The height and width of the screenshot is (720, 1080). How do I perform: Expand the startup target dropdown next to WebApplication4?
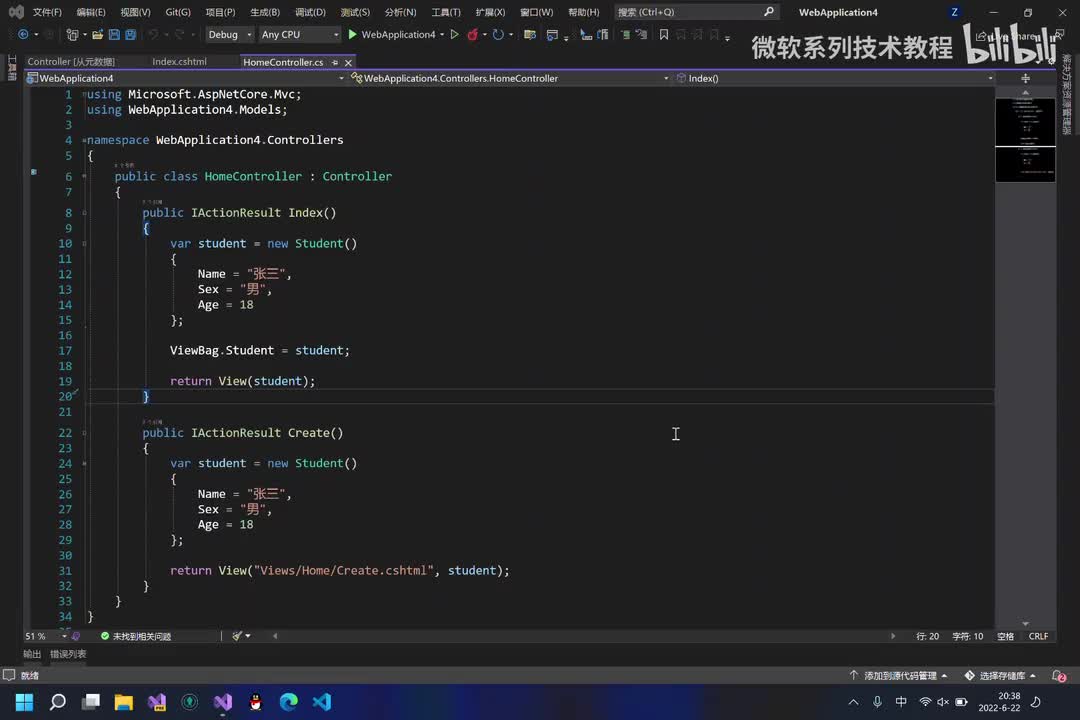pos(442,34)
